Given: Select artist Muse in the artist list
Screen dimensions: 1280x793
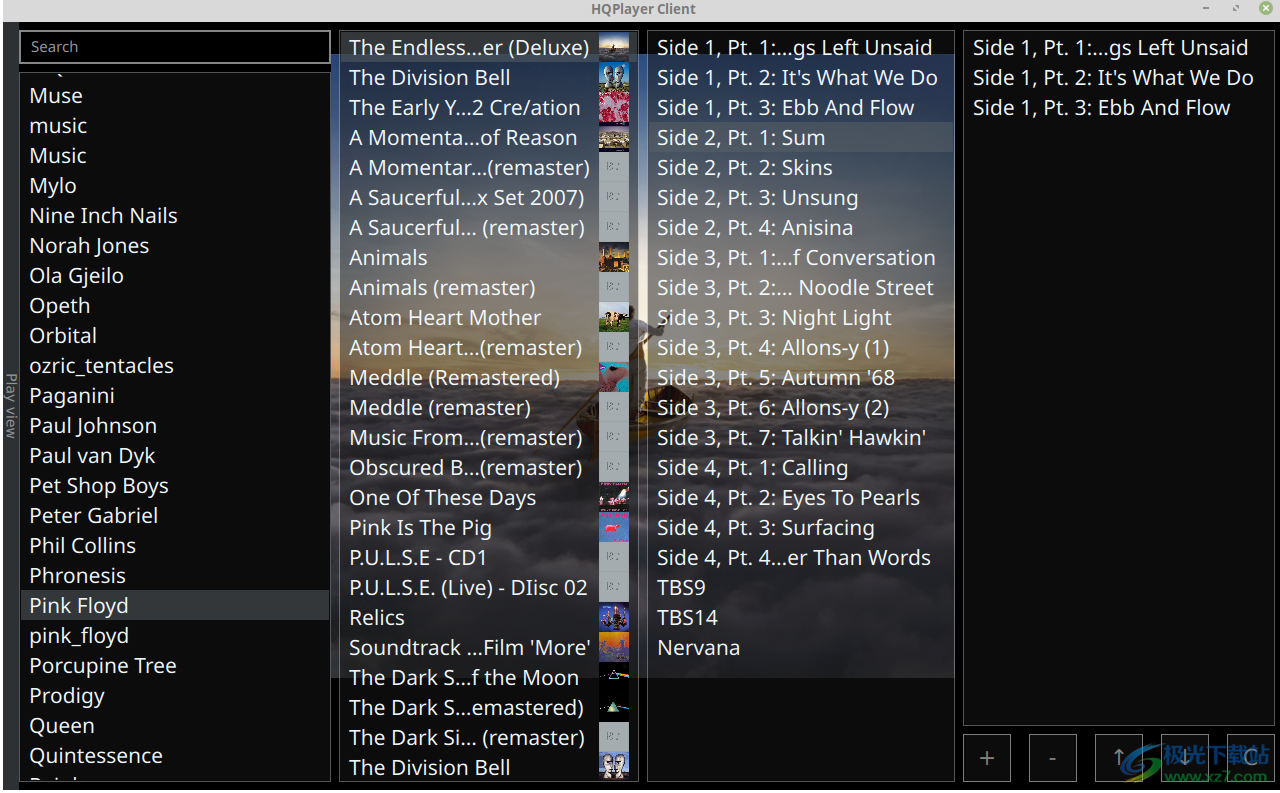Looking at the screenshot, I should [175, 96].
